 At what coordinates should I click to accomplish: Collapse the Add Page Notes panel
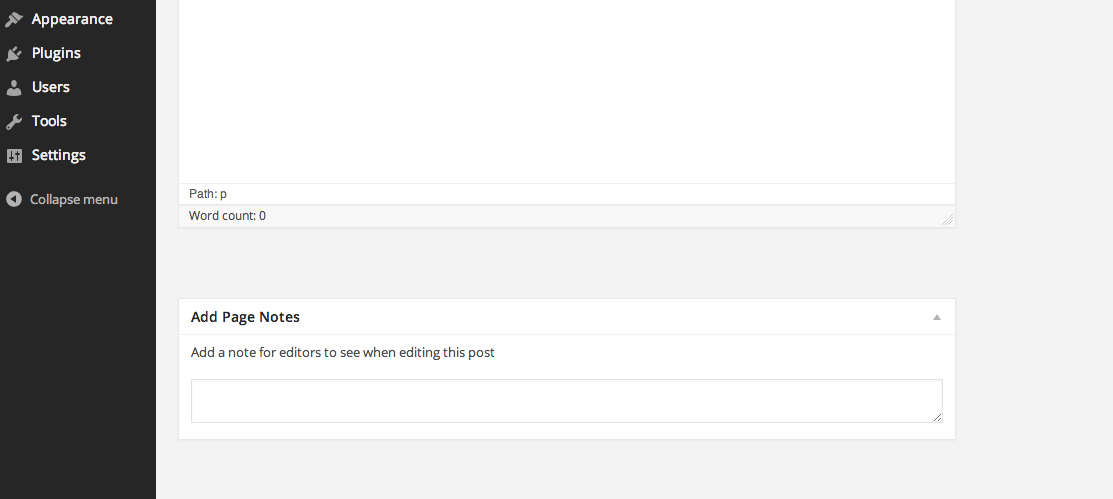tap(936, 317)
